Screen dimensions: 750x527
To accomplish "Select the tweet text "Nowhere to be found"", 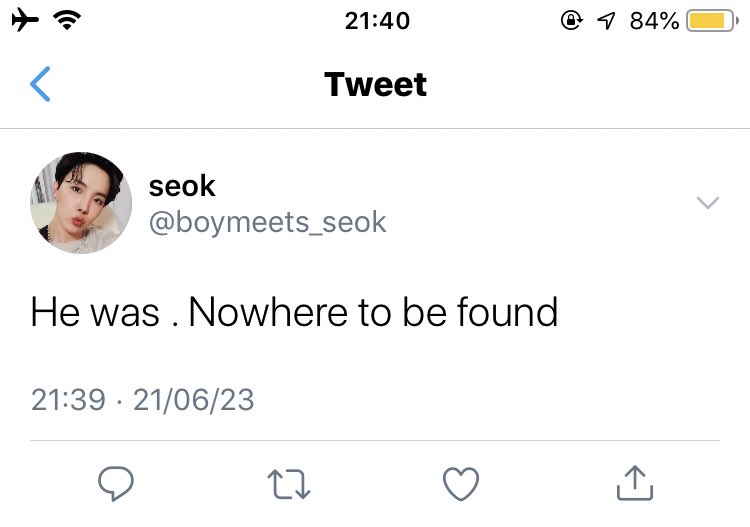I will [374, 312].
